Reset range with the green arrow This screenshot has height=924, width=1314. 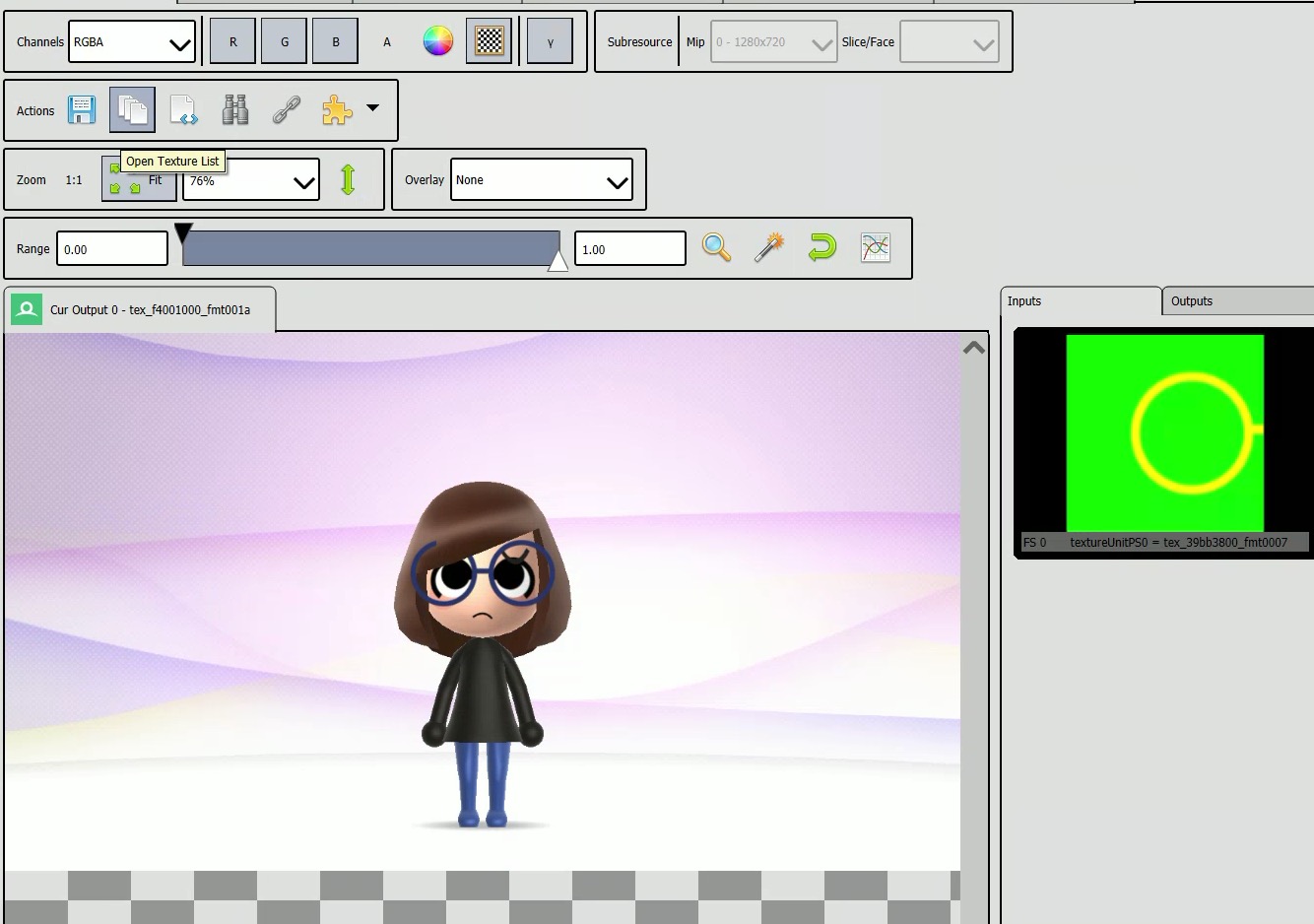(x=822, y=248)
